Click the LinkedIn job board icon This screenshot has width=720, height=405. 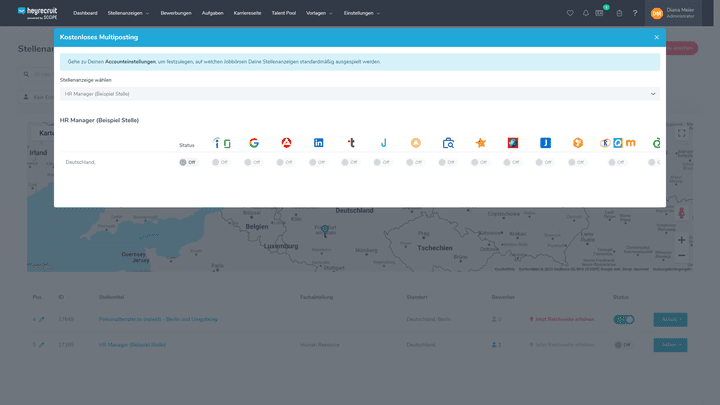(x=319, y=143)
